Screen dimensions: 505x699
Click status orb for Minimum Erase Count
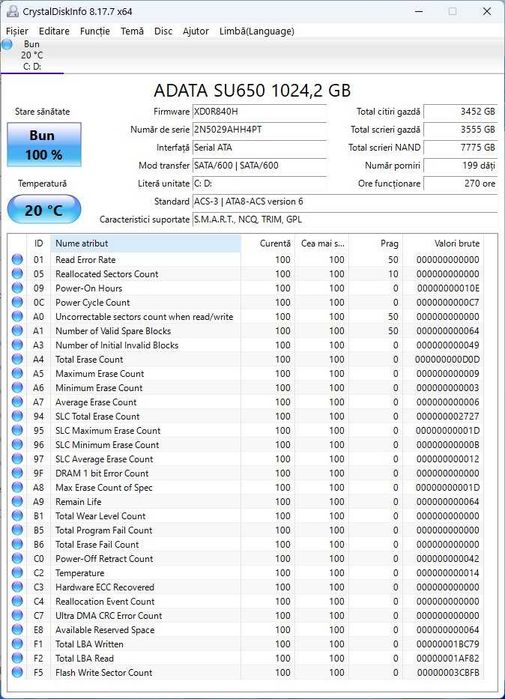coord(17,388)
